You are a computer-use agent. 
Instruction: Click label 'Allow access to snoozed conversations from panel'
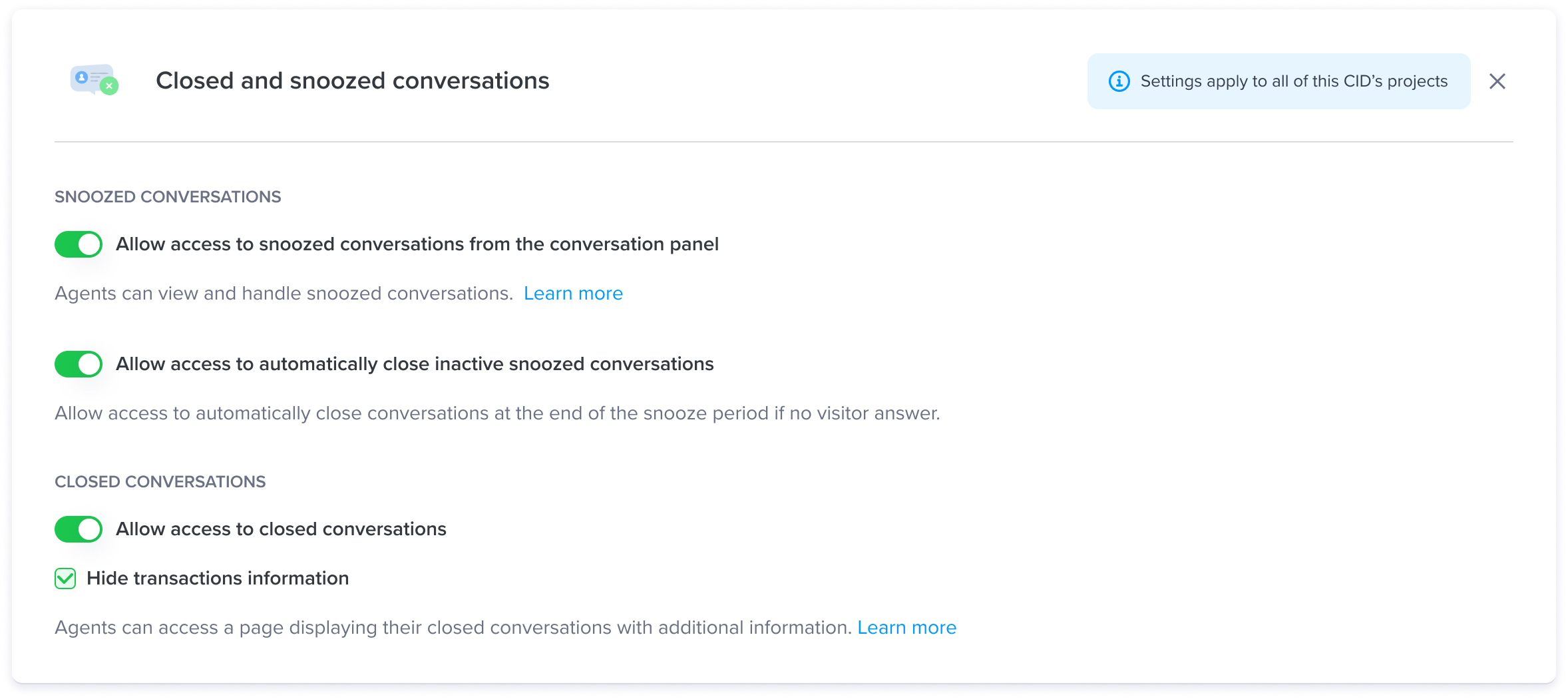click(x=417, y=244)
